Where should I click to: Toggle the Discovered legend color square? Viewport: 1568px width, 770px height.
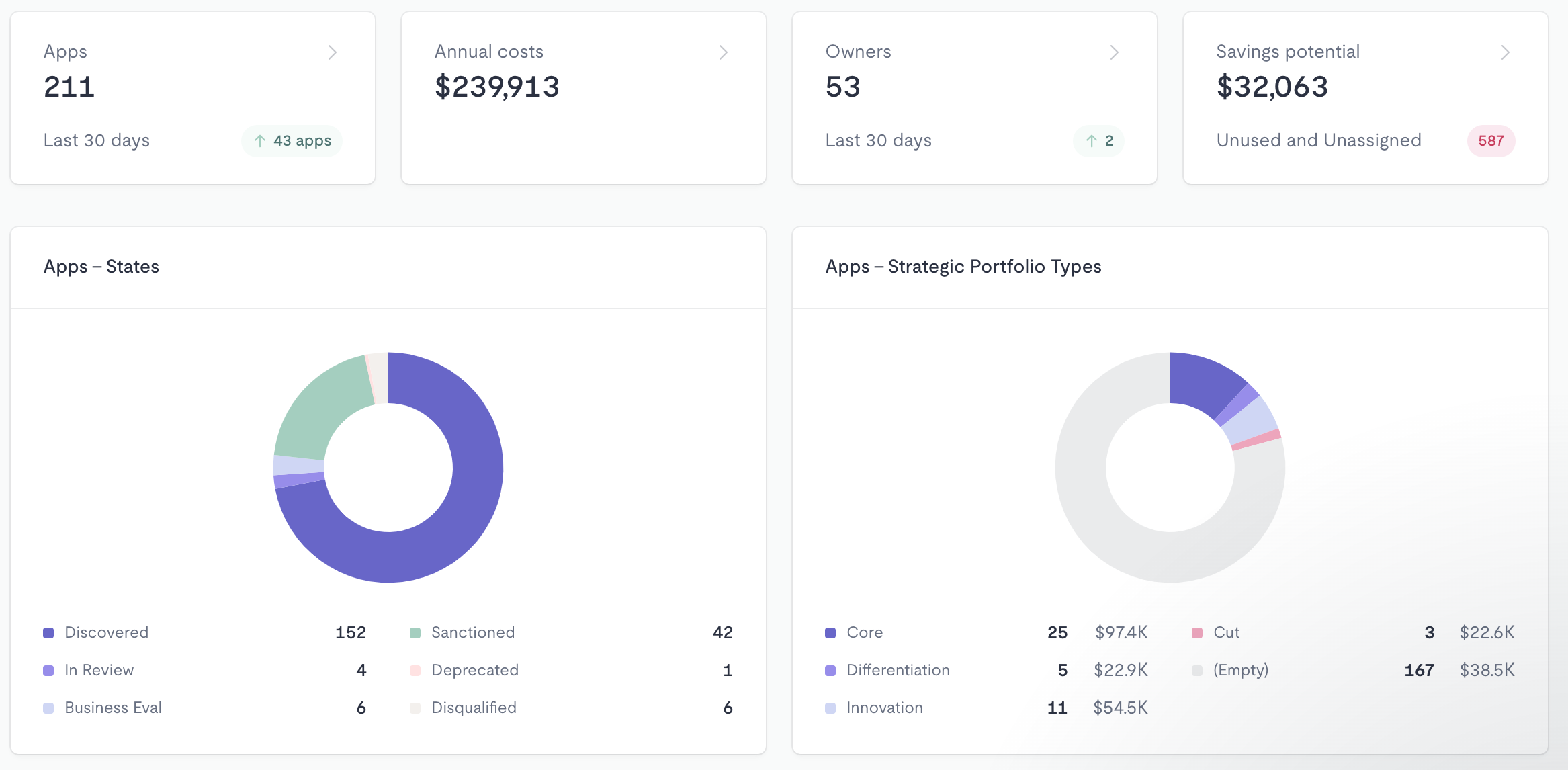point(48,633)
